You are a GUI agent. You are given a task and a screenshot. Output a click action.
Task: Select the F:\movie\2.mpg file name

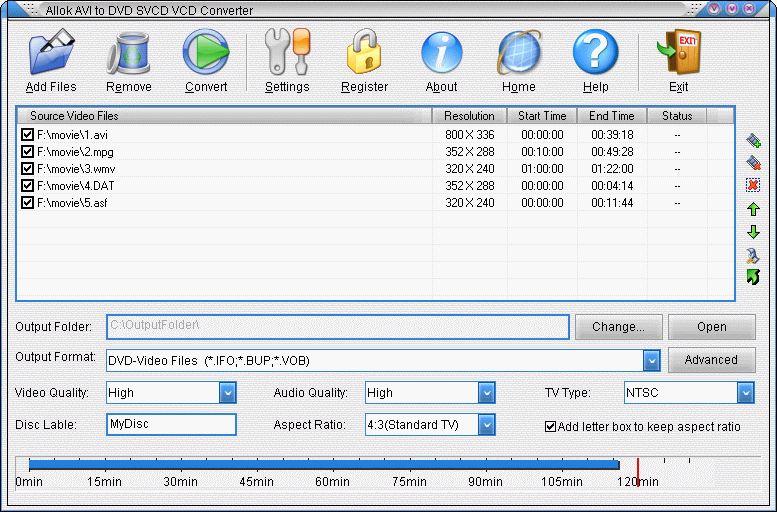pyautogui.click(x=75, y=152)
